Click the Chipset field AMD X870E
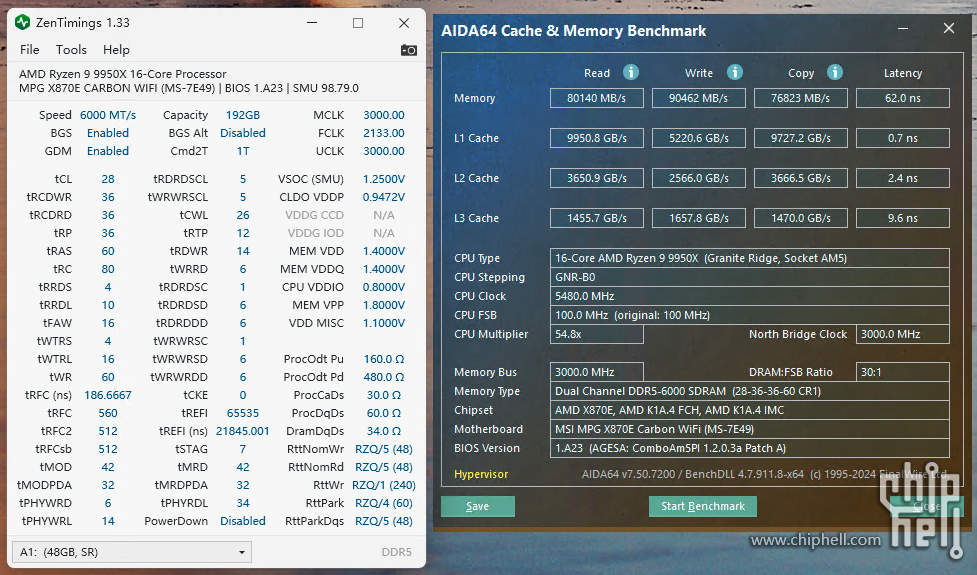Screen dimensions: 977x575 [x=750, y=410]
